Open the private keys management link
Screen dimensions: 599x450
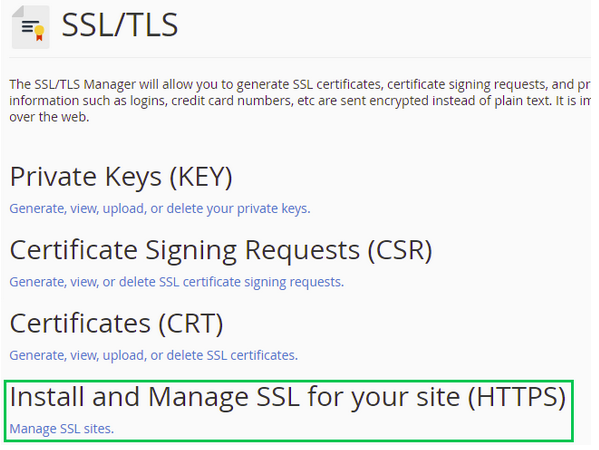point(160,209)
